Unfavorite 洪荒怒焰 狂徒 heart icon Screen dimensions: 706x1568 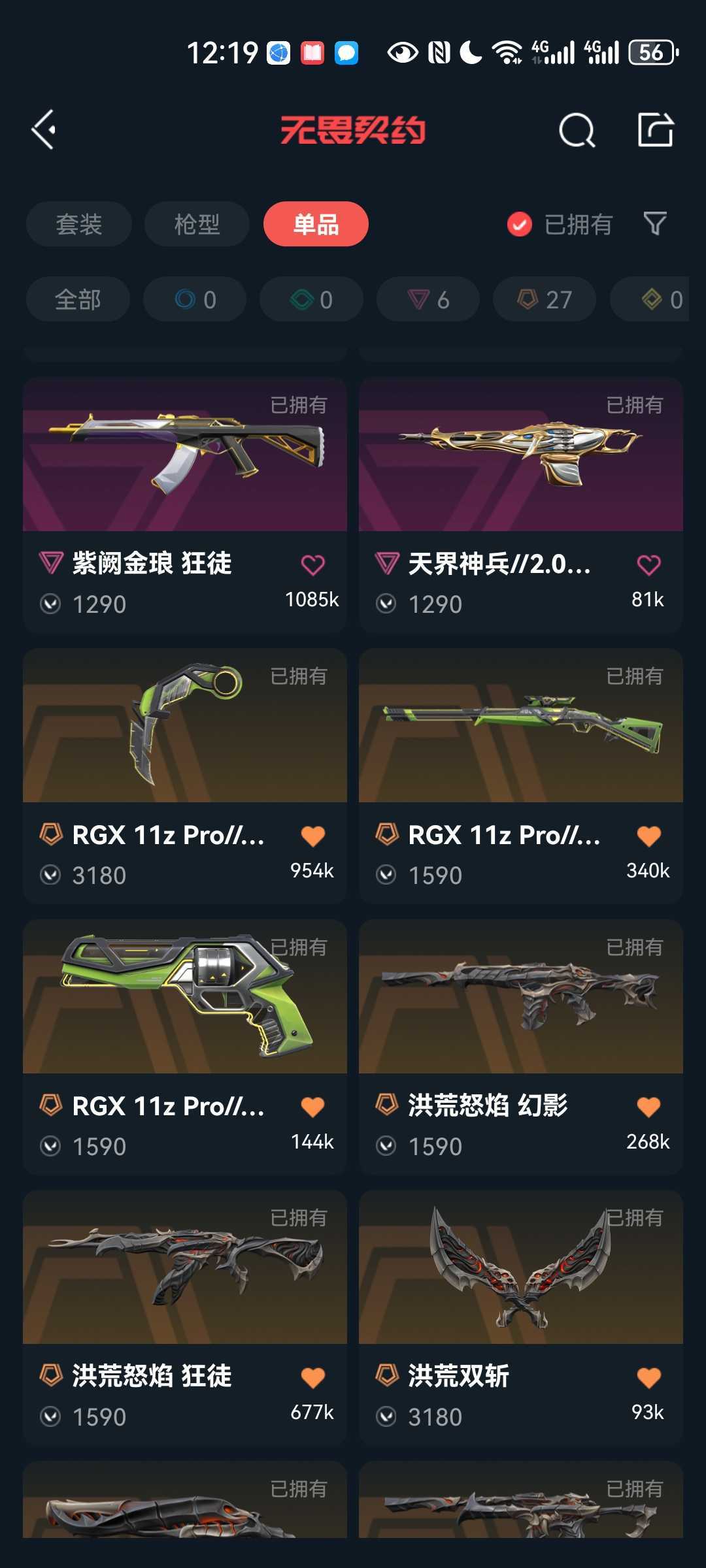[312, 1377]
